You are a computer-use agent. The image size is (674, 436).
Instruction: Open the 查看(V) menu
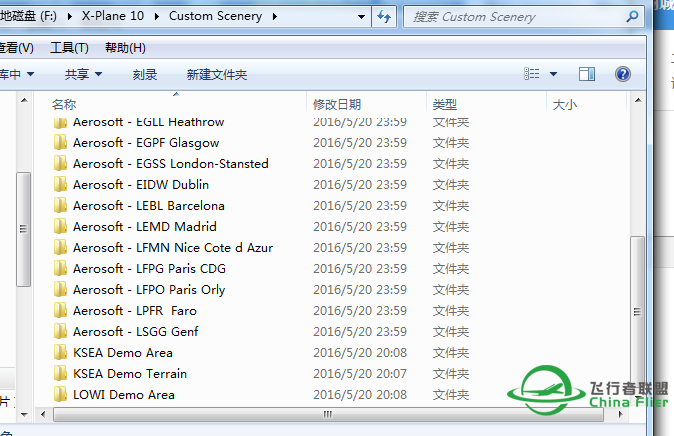[16, 48]
